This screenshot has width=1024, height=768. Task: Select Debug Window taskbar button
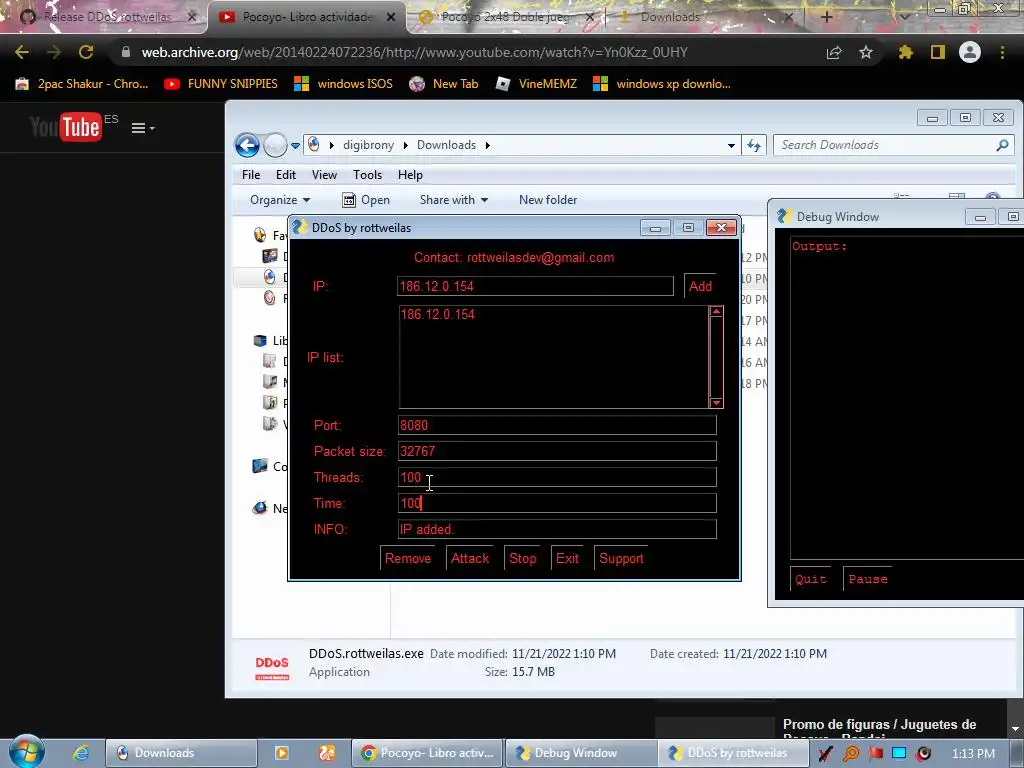581,753
